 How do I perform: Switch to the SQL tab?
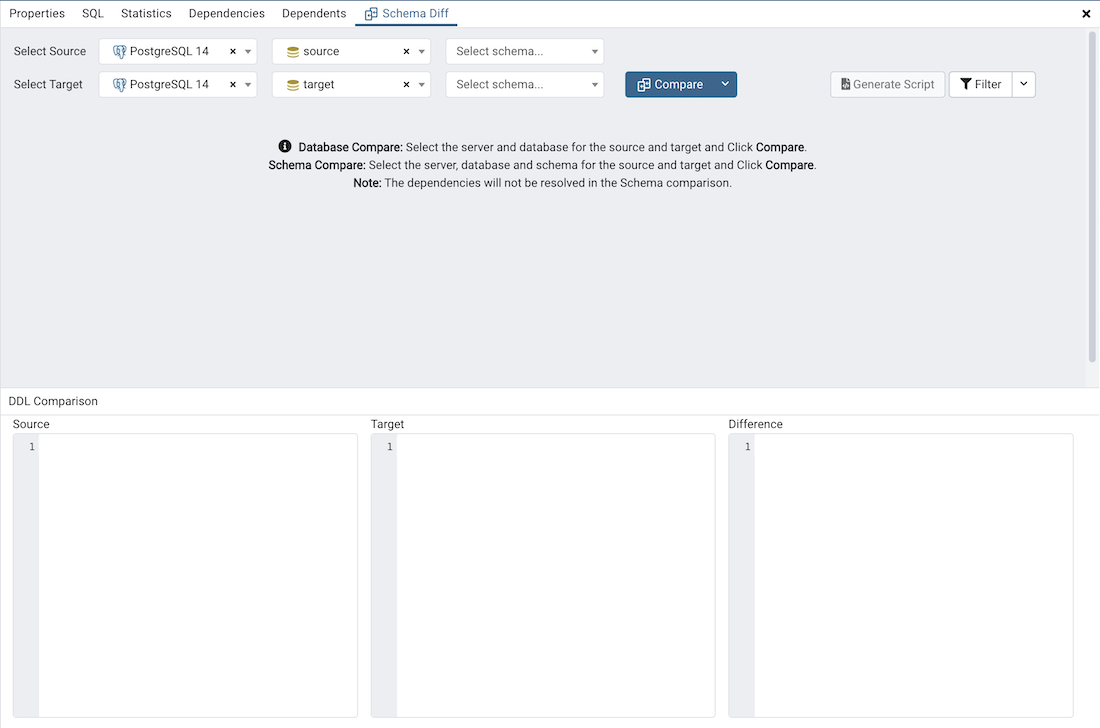click(93, 13)
